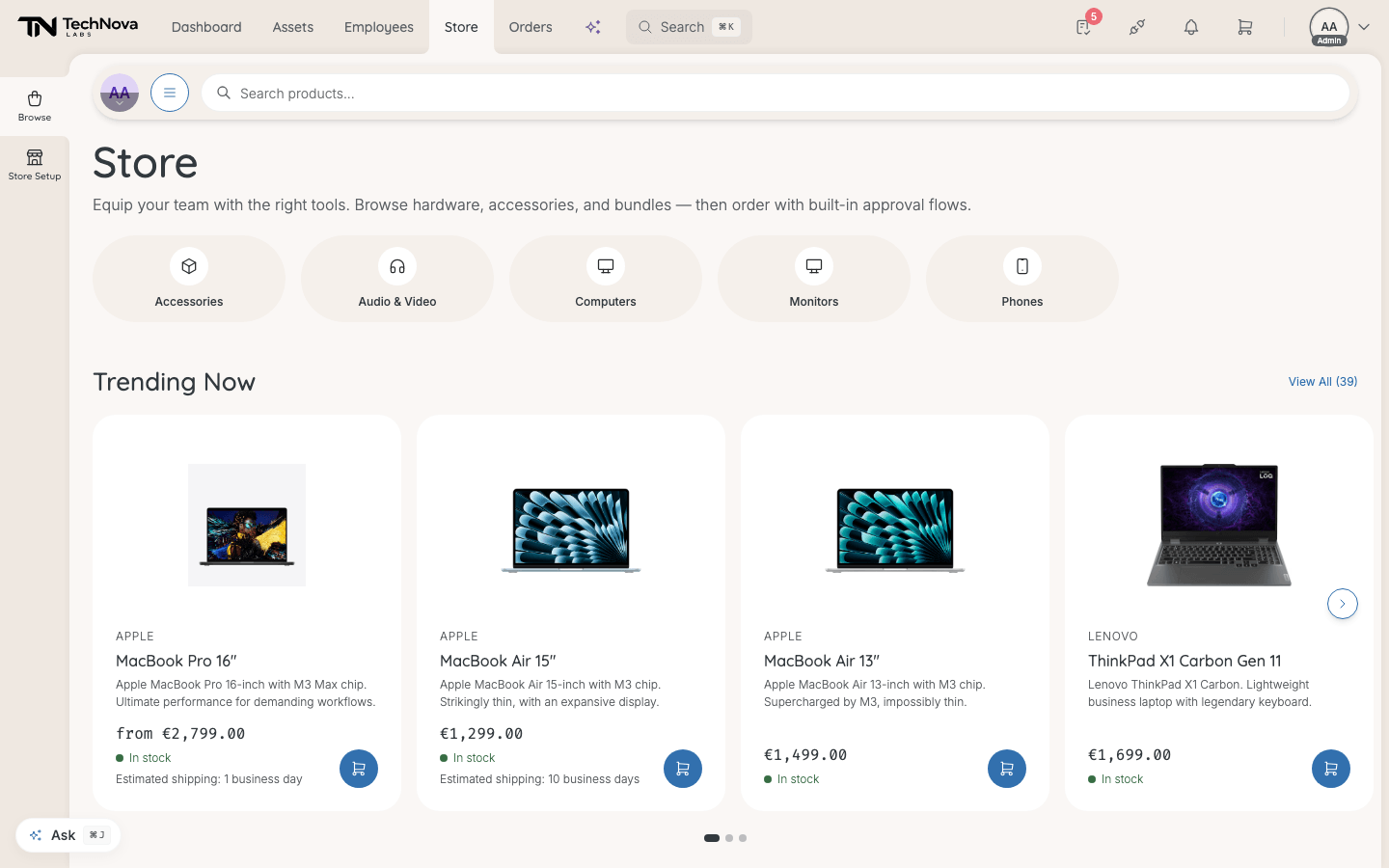Advance the Trending Now carousel with the arrow

tap(1343, 604)
